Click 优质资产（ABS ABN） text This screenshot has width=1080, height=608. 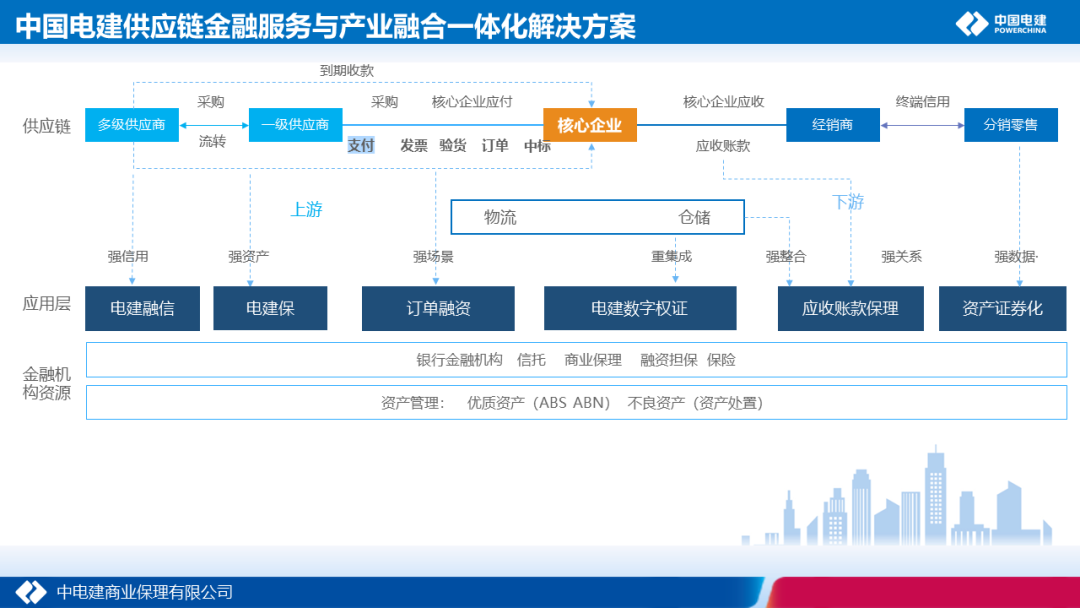[x=539, y=403]
